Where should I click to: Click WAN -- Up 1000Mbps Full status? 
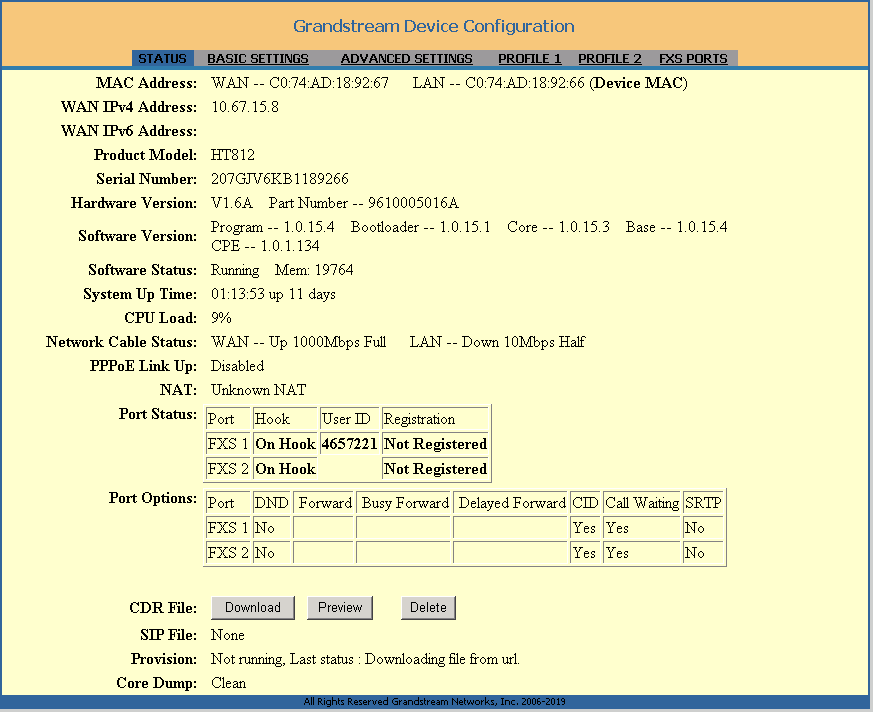(x=298, y=342)
